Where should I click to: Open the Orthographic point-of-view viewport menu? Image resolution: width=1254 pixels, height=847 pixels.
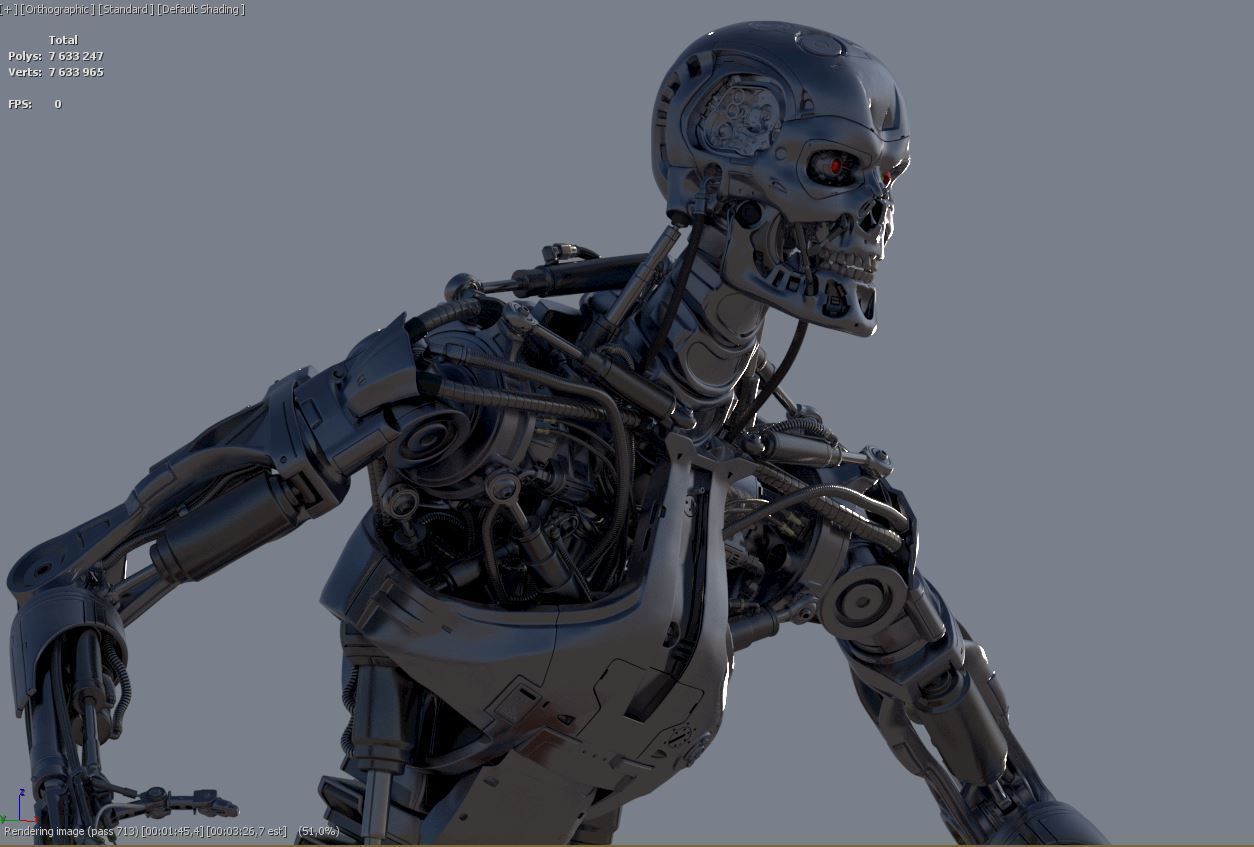tap(57, 9)
